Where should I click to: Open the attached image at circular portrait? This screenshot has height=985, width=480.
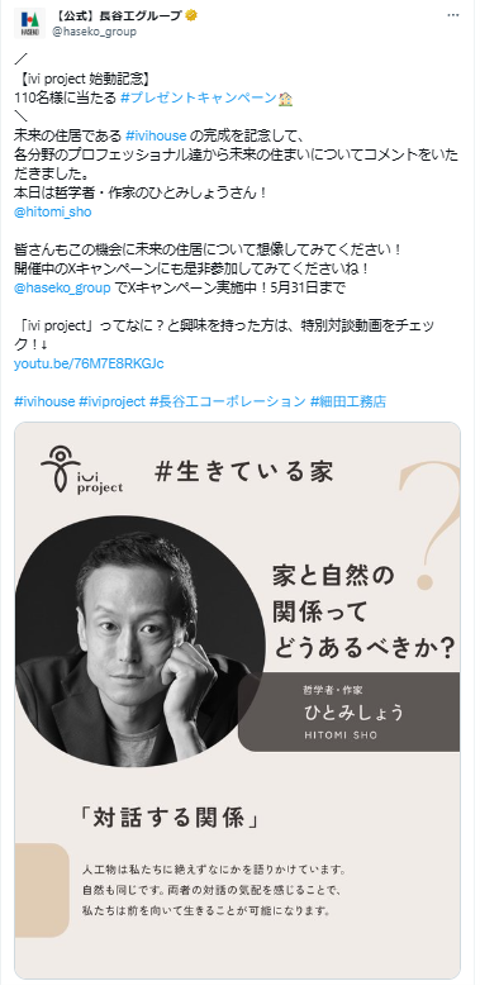(x=139, y=641)
